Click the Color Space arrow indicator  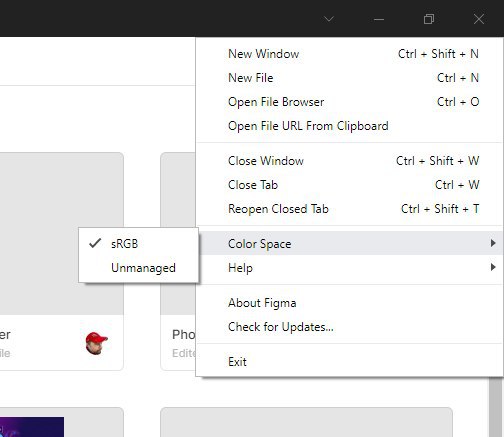click(493, 243)
